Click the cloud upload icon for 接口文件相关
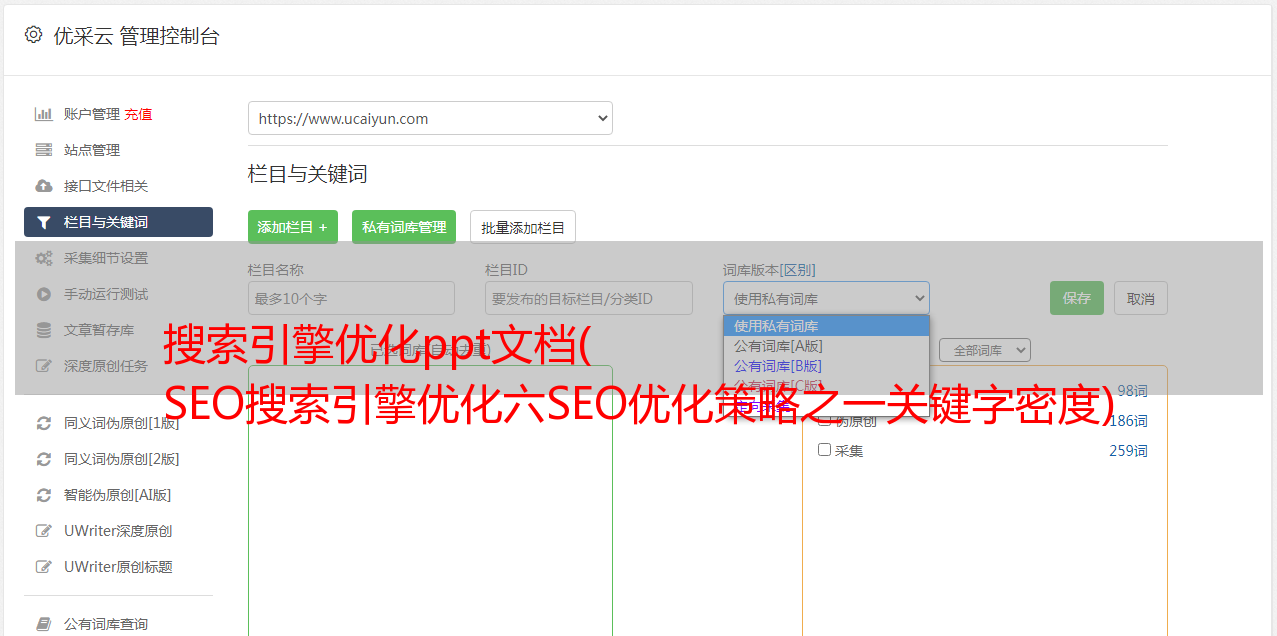This screenshot has height=636, width=1277. (44, 186)
